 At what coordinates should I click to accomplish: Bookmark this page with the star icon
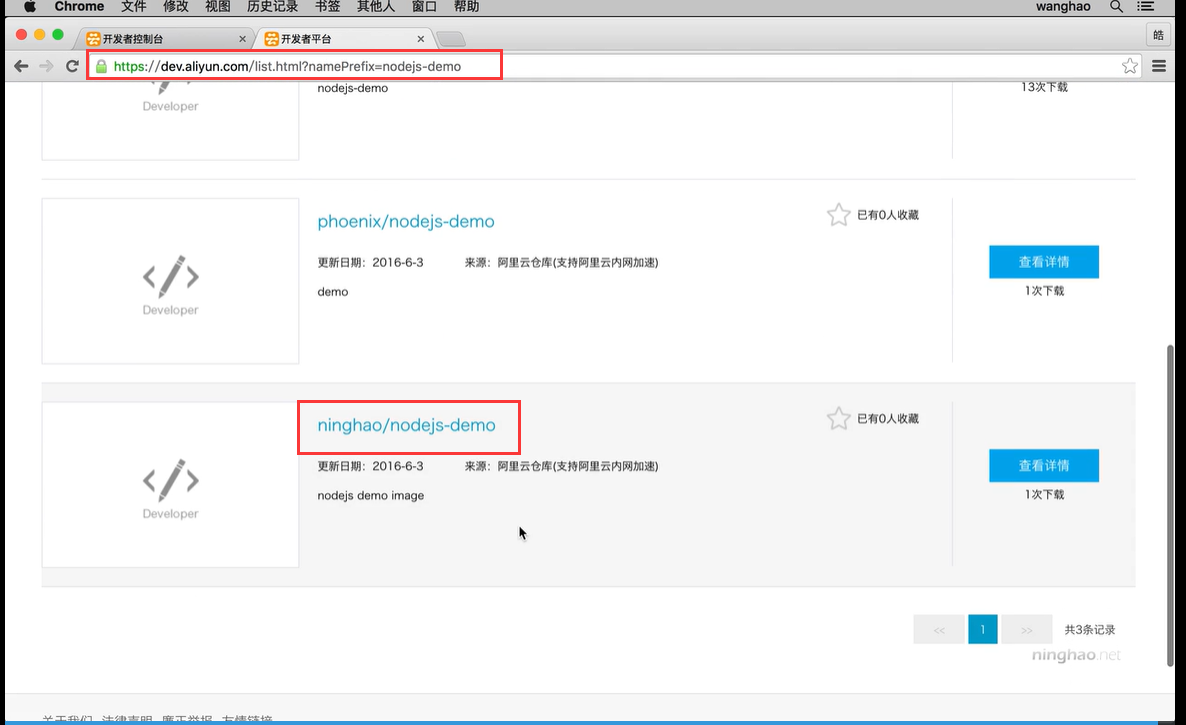tap(1129, 67)
